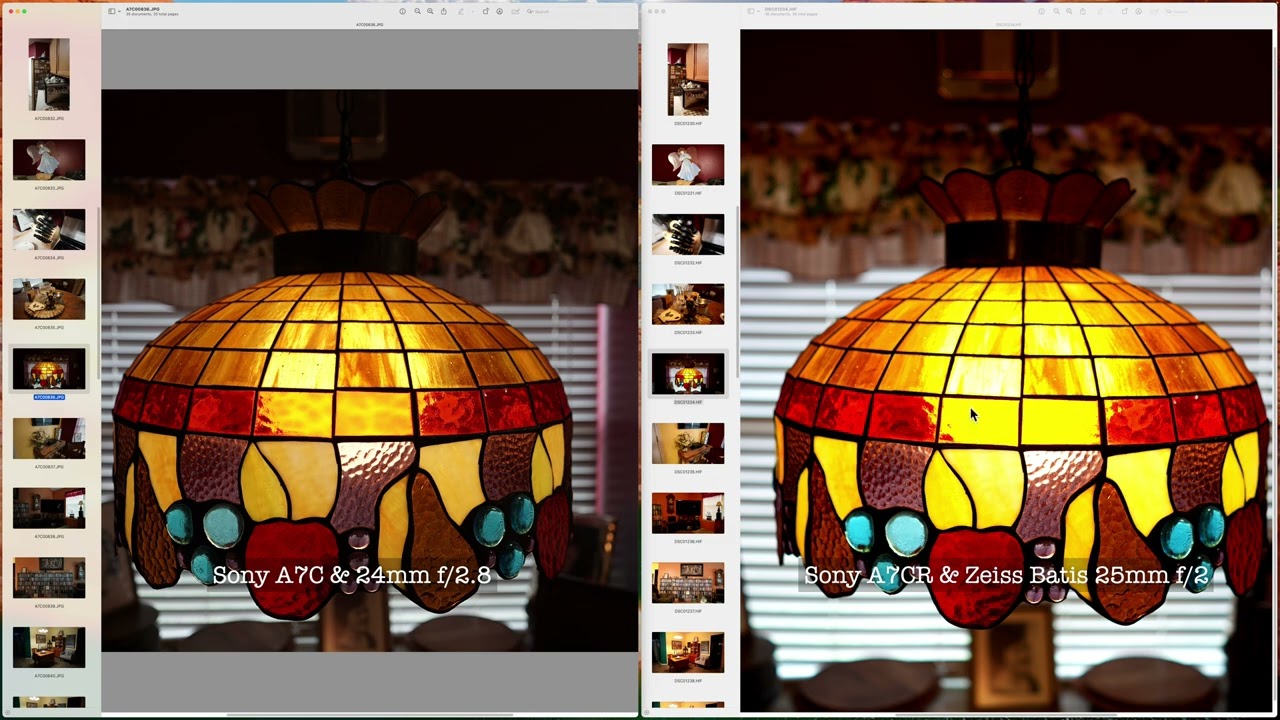1280x720 pixels.
Task: Select thumbnail DSC01232.HIF in right sidebar
Action: [688, 234]
